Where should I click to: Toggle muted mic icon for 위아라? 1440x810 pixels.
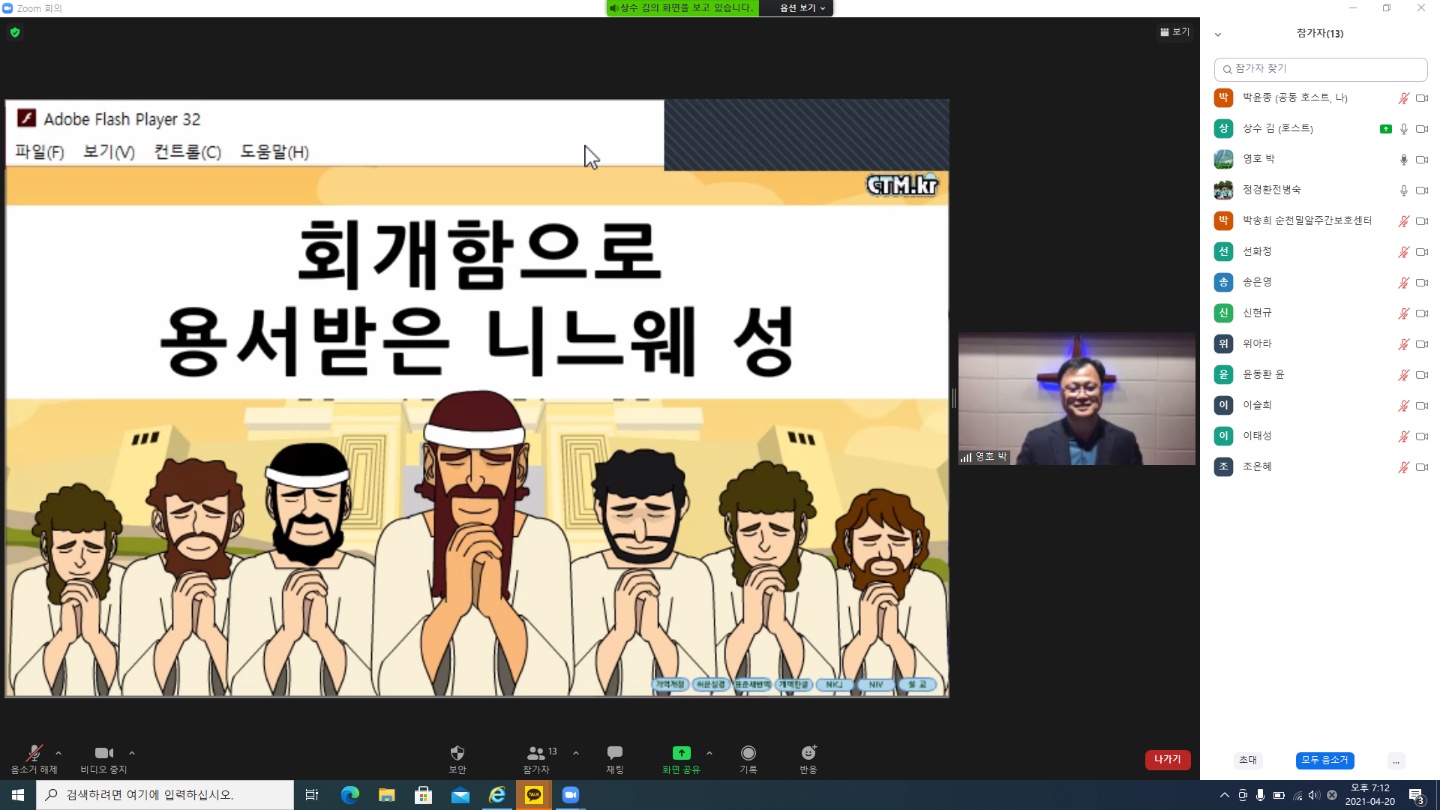pyautogui.click(x=1404, y=344)
